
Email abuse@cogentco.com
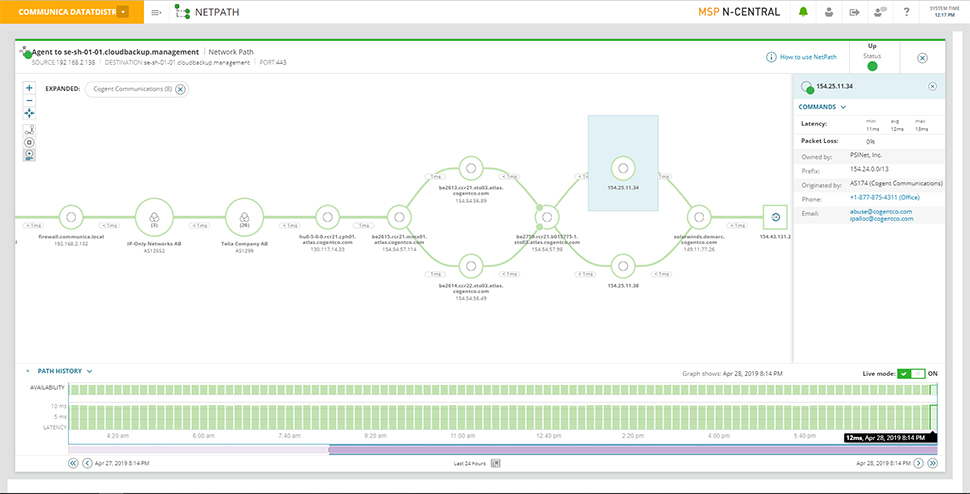point(881,211)
